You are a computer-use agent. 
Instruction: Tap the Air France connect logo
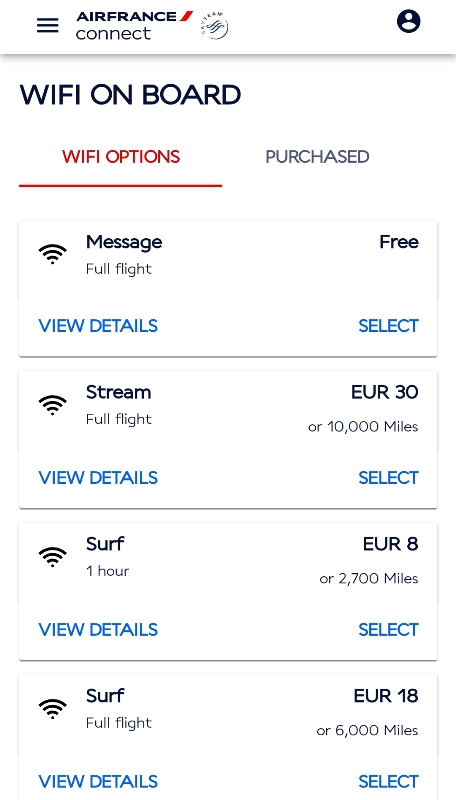point(134,25)
